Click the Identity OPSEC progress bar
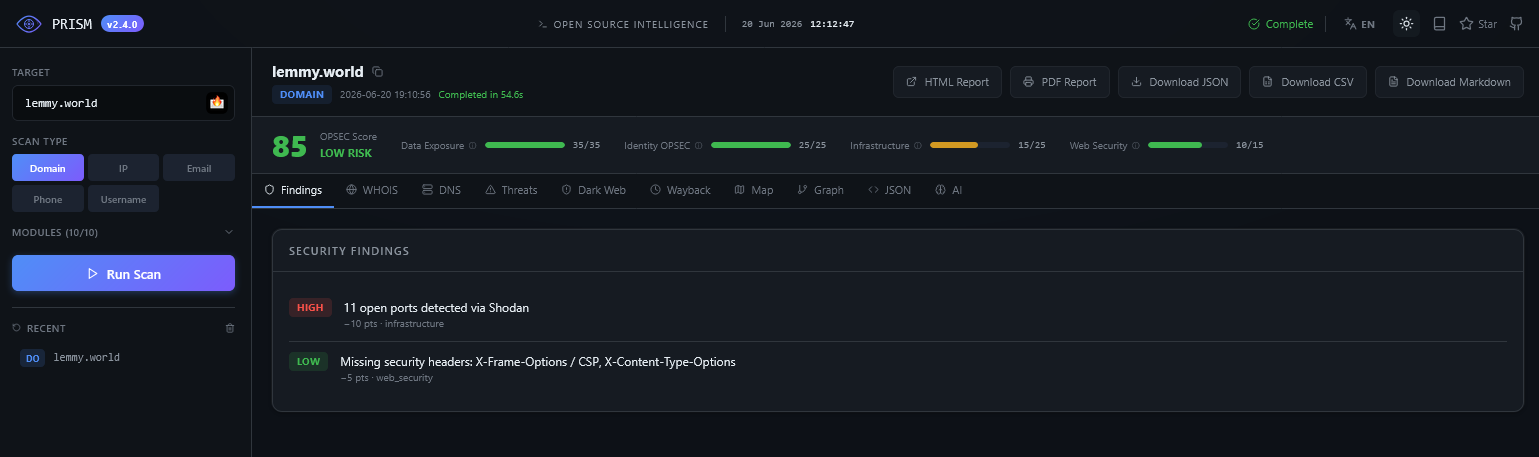The height and width of the screenshot is (457, 1539). click(751, 145)
